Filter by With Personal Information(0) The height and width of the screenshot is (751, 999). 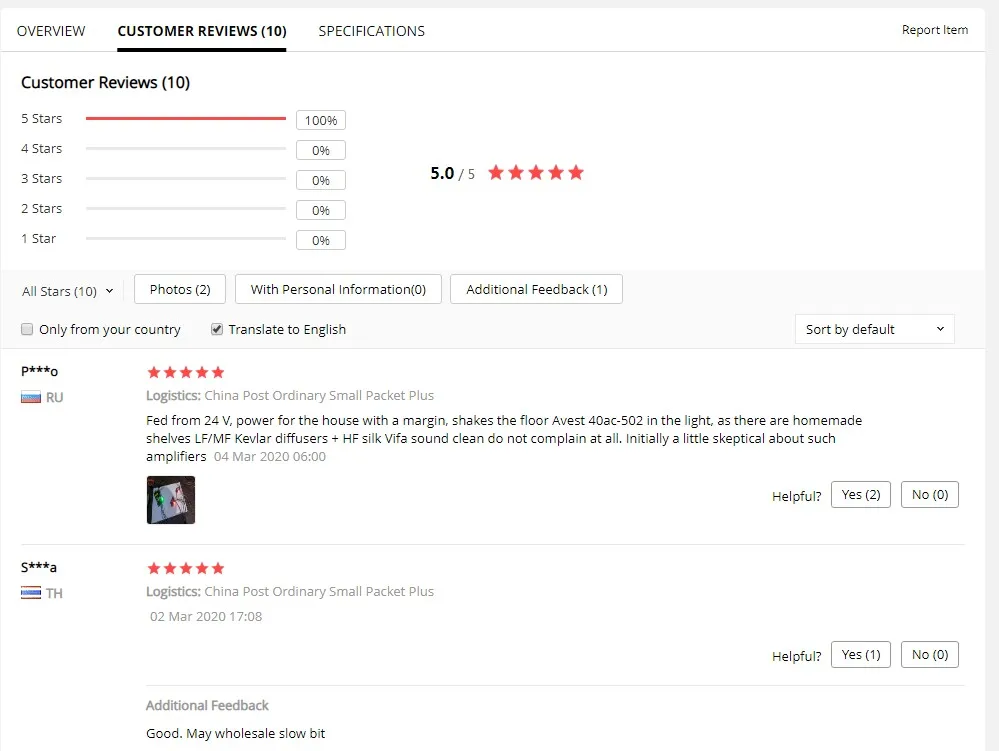click(338, 289)
